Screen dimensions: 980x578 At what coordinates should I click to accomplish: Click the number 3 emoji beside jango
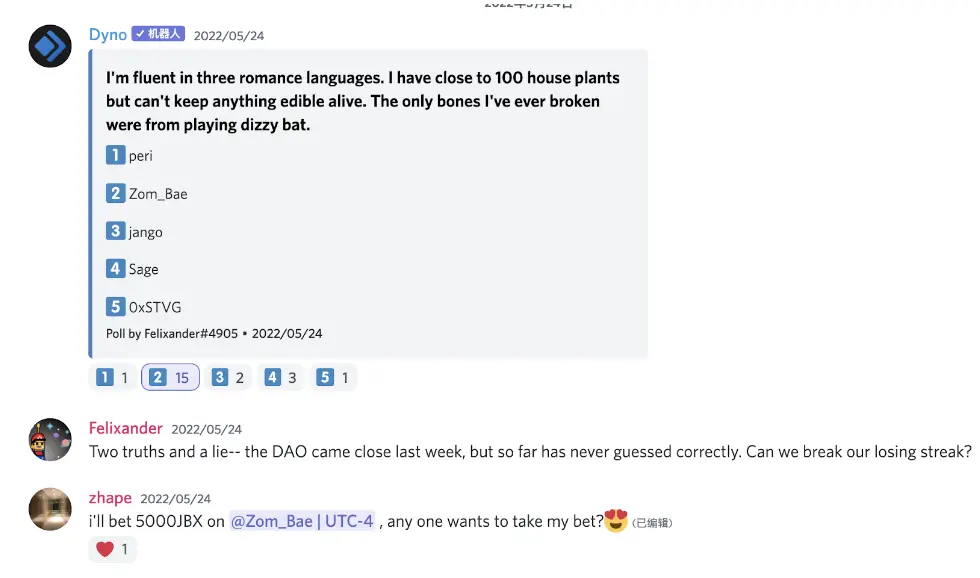pos(116,231)
